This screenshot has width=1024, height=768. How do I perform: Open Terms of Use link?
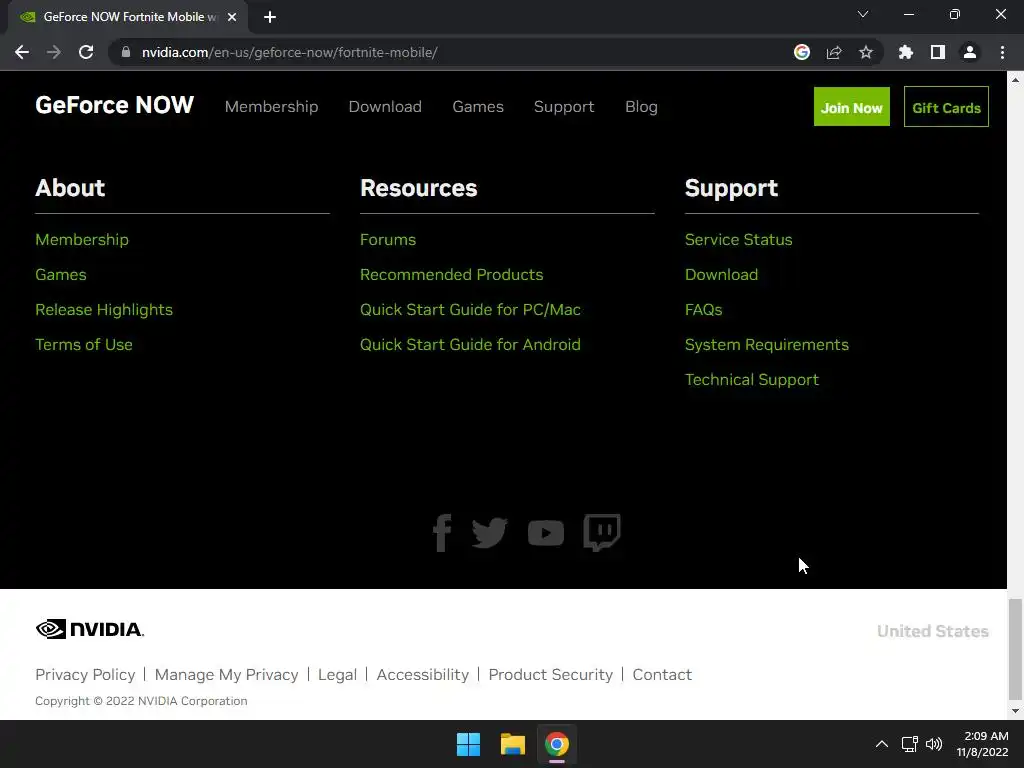84,345
